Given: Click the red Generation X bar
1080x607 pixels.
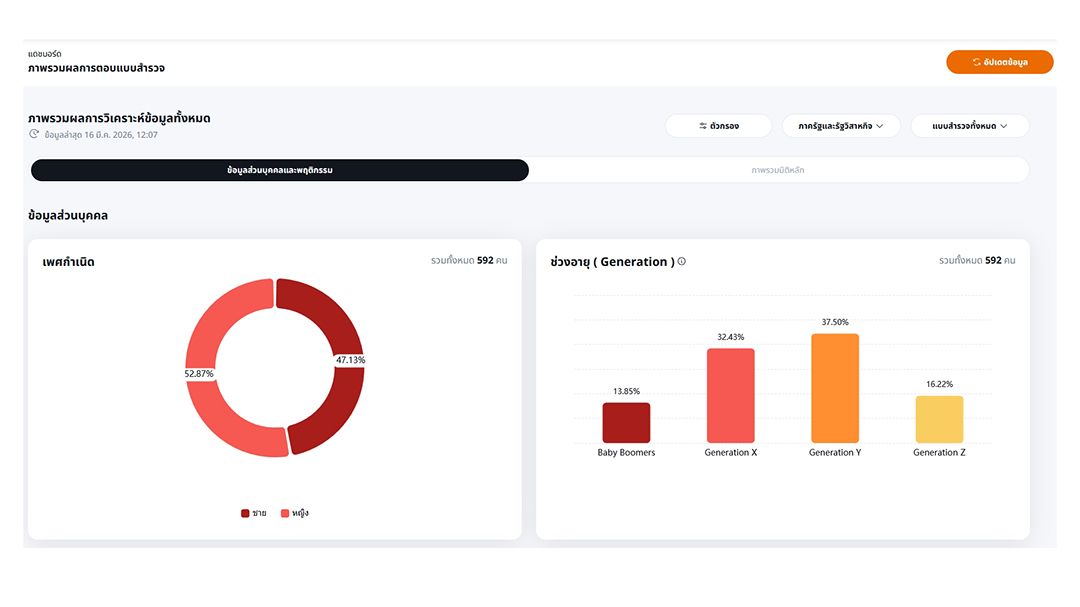Looking at the screenshot, I should click(x=730, y=395).
